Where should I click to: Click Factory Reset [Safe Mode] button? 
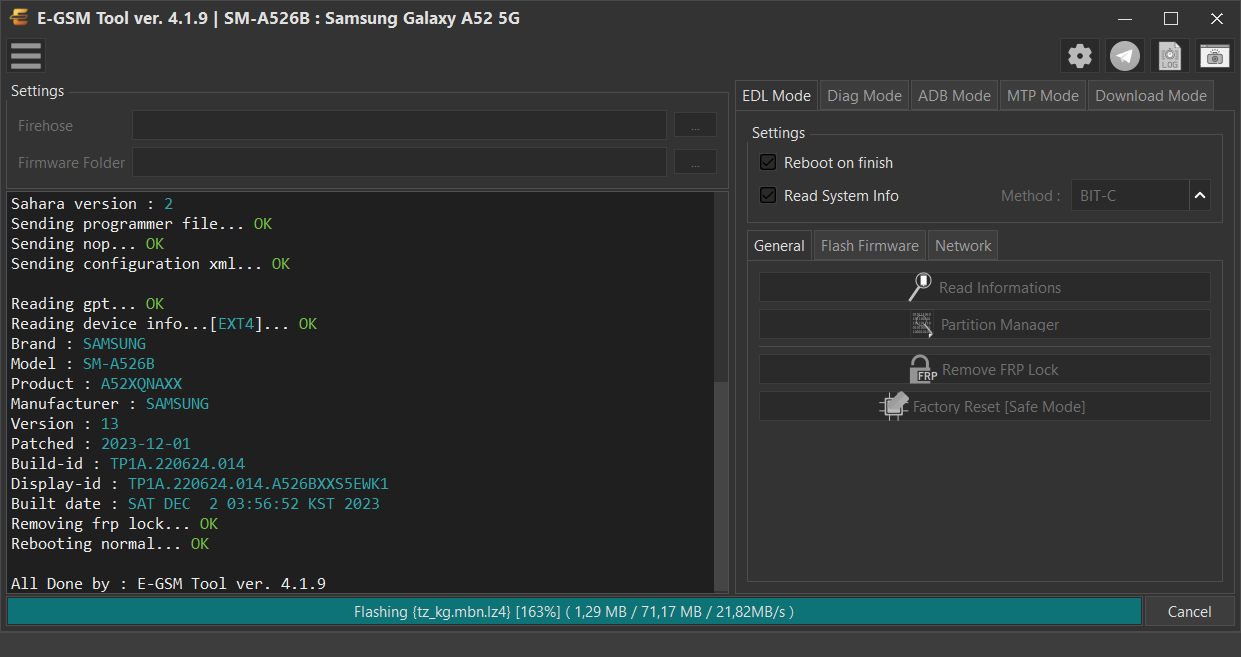click(x=985, y=406)
